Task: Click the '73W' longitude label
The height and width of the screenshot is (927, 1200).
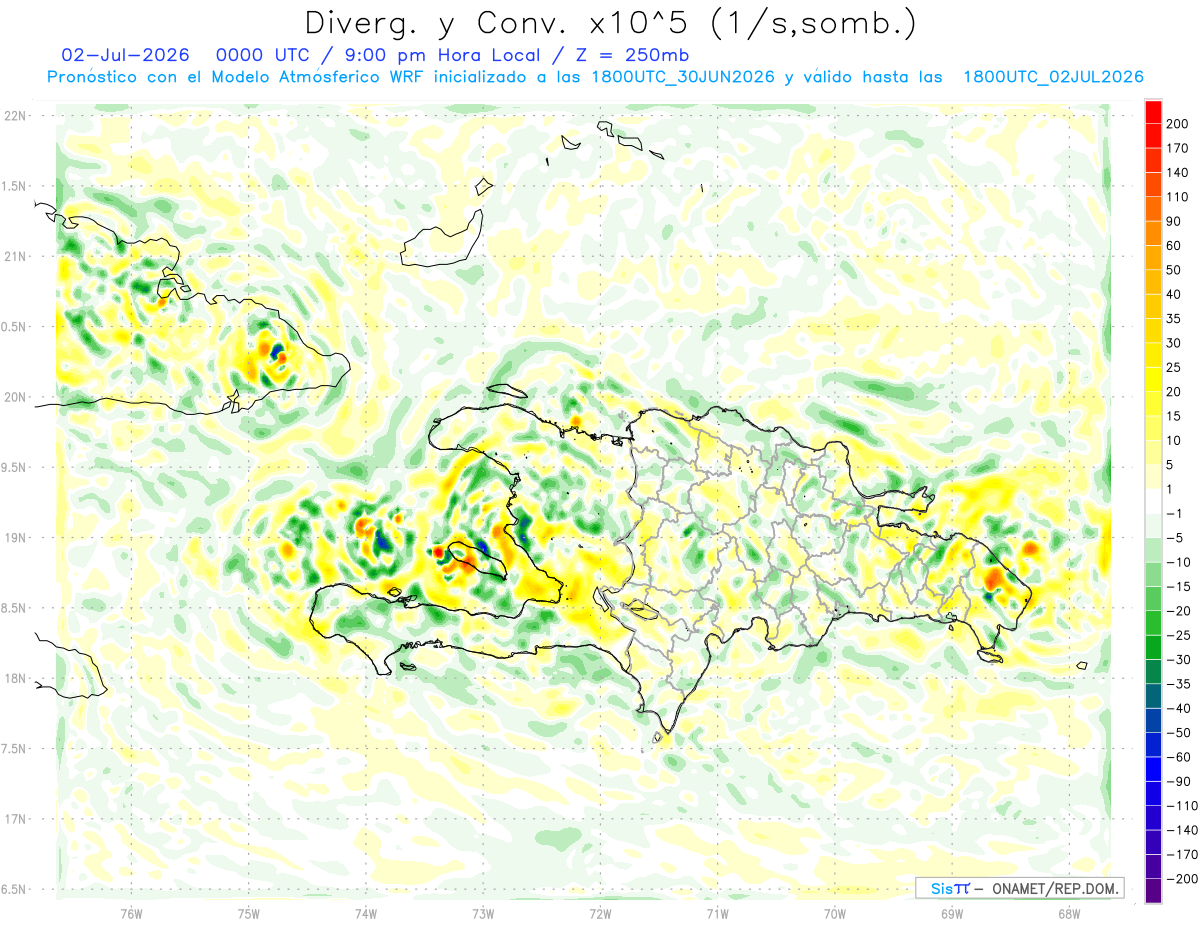Action: pyautogui.click(x=483, y=912)
